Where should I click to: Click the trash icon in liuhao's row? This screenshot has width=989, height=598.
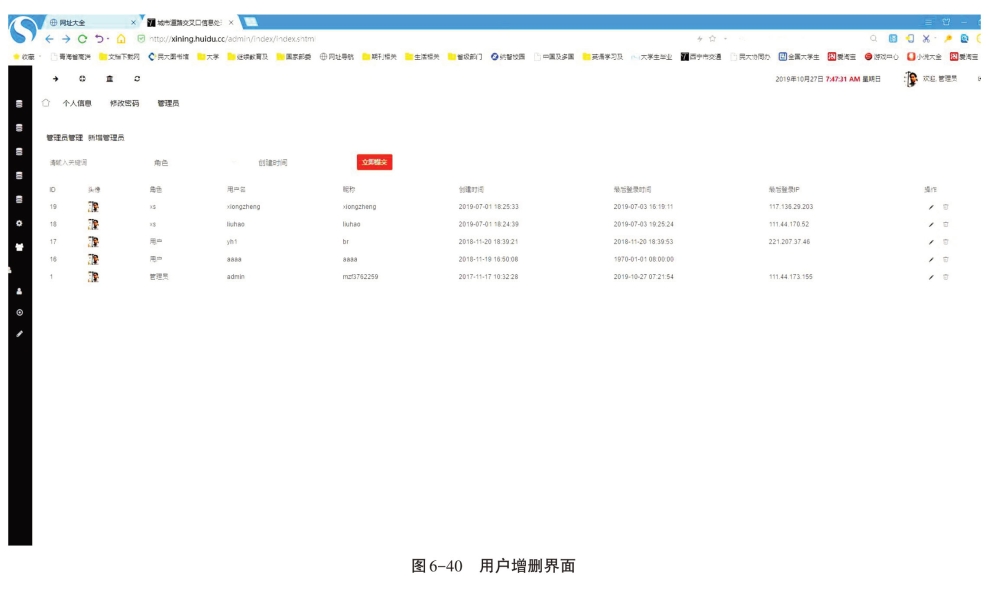pos(945,225)
